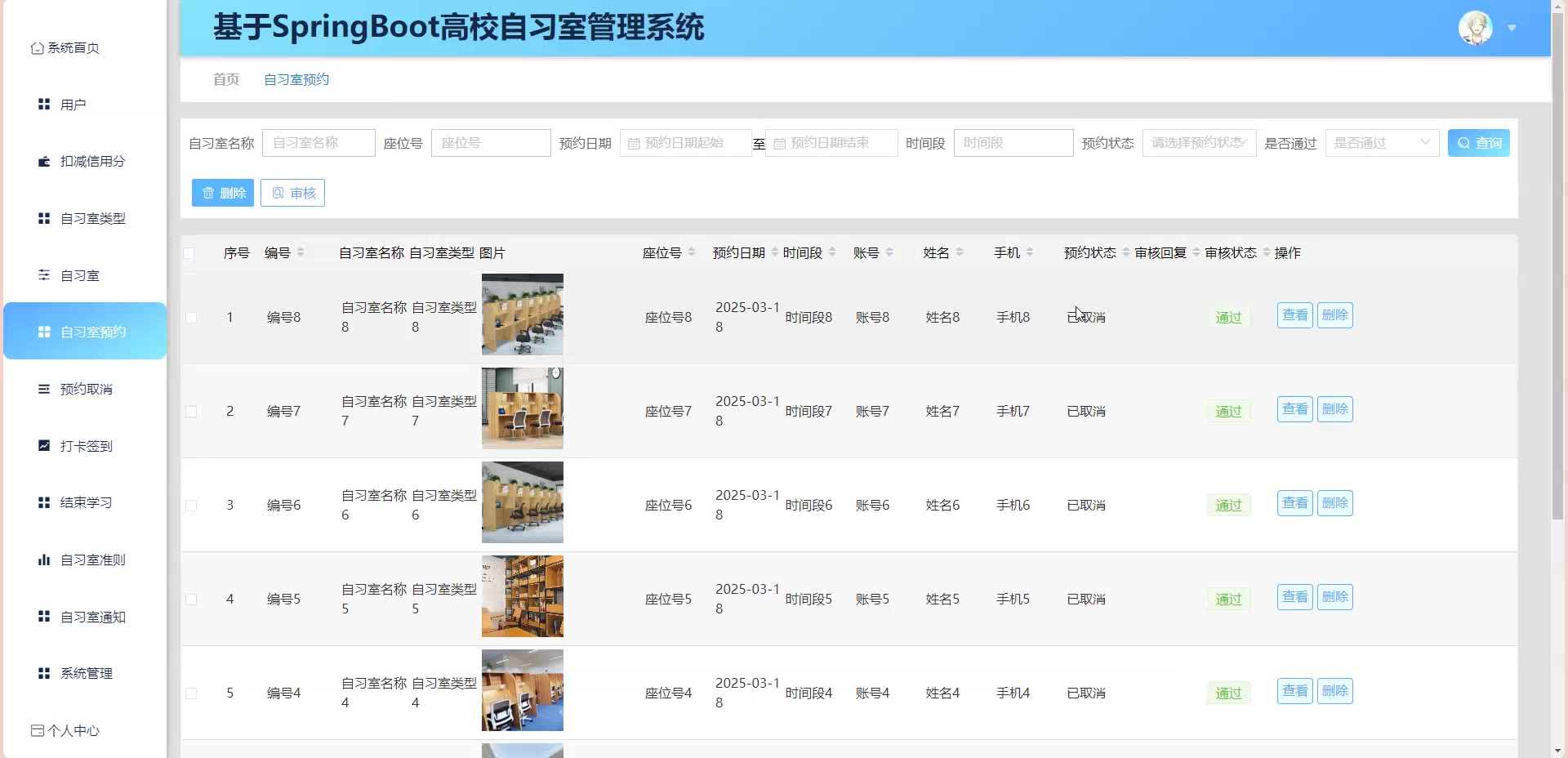The height and width of the screenshot is (758, 1568).
Task: Sort by seat number column arrows
Action: coord(692,252)
